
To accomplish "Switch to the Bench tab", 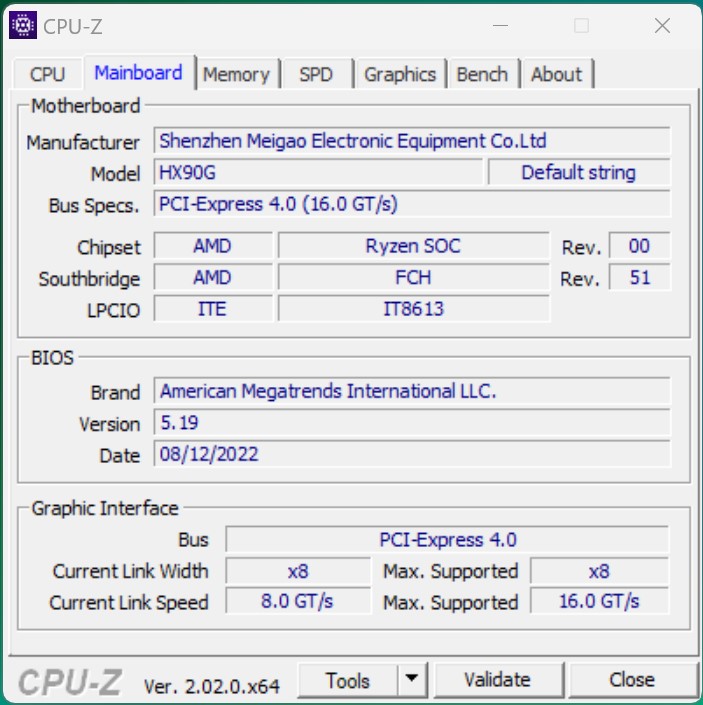I will point(482,74).
